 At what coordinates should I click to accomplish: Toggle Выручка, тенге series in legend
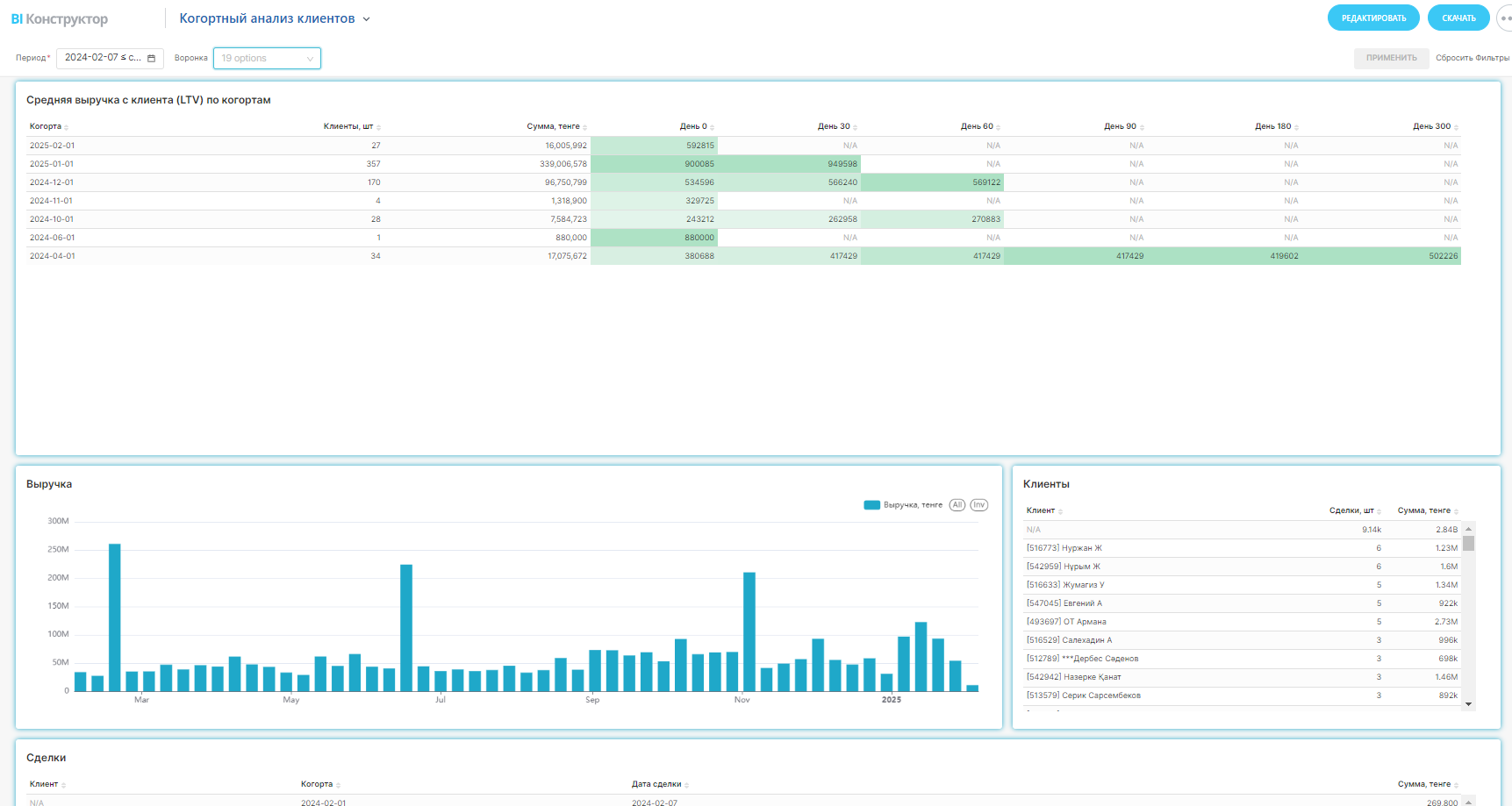tap(904, 505)
